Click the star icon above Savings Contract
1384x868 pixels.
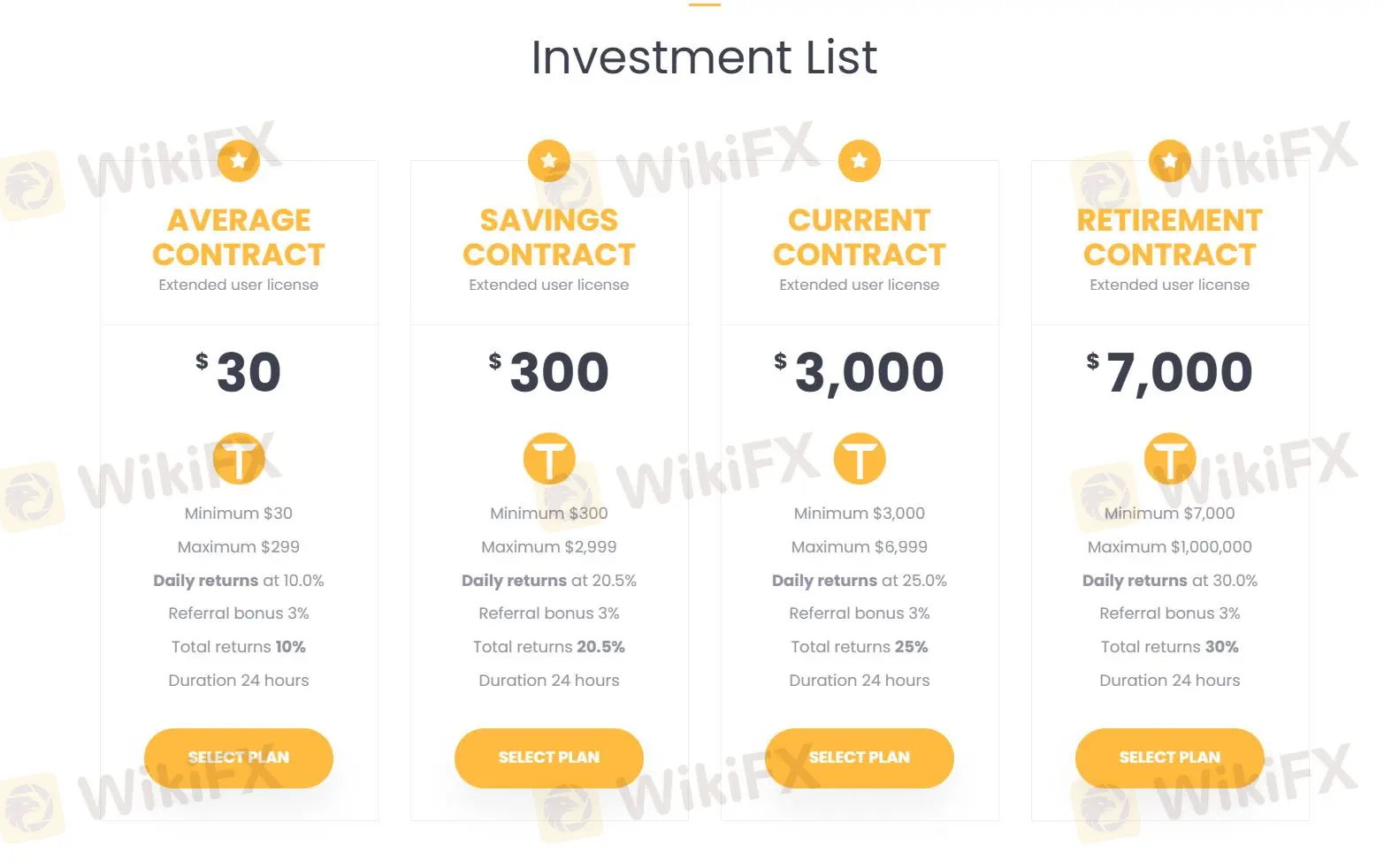pyautogui.click(x=548, y=161)
